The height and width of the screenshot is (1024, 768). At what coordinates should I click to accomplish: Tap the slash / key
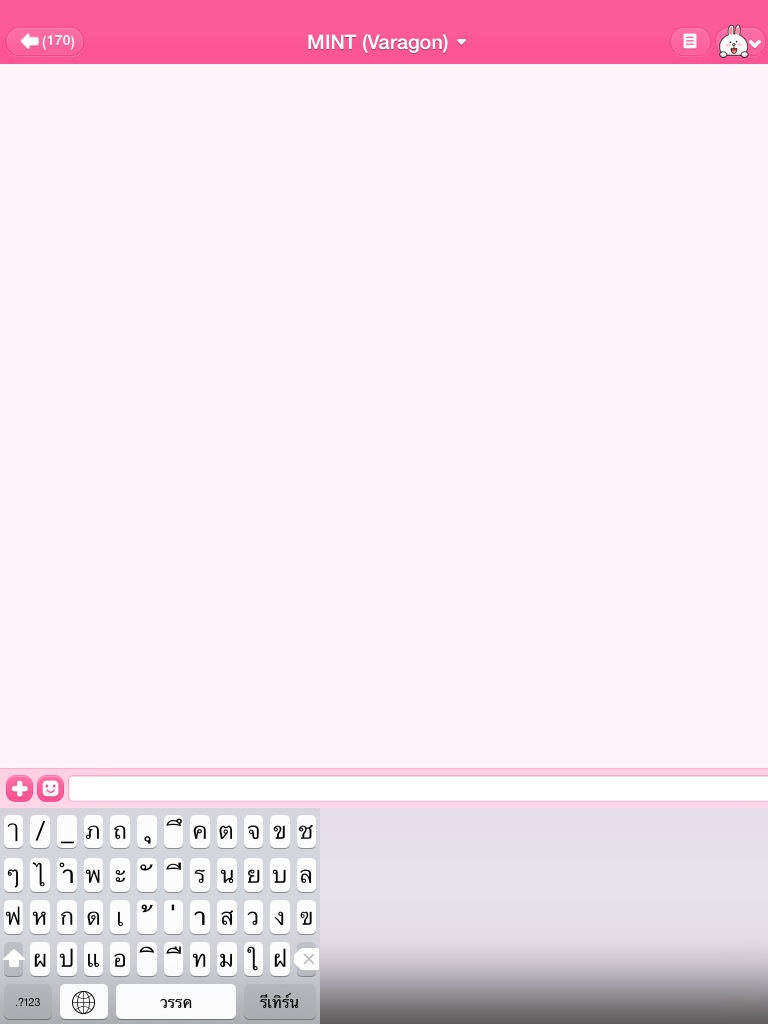click(x=40, y=831)
